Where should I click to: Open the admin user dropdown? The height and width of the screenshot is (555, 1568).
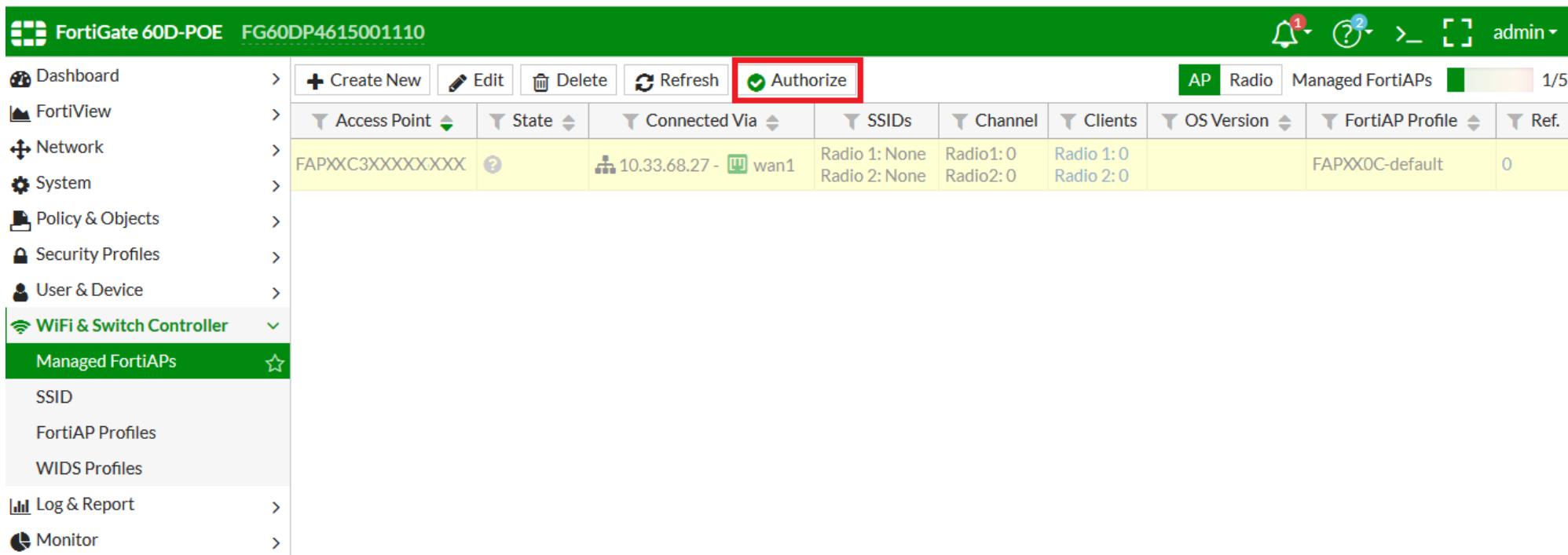click(1524, 32)
